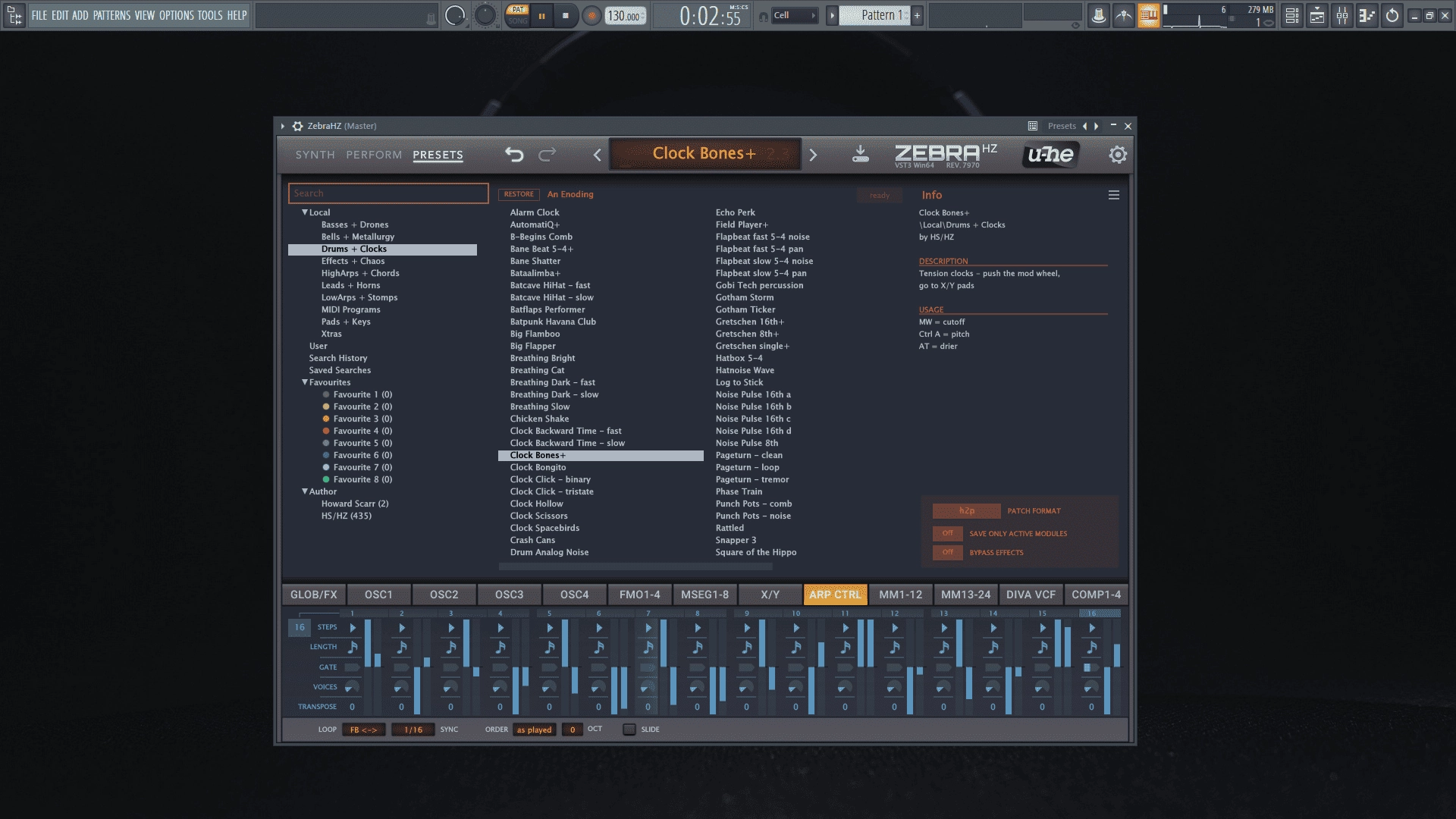Open ZebraHZ plugin options gear
The image size is (1456, 819).
pos(298,126)
